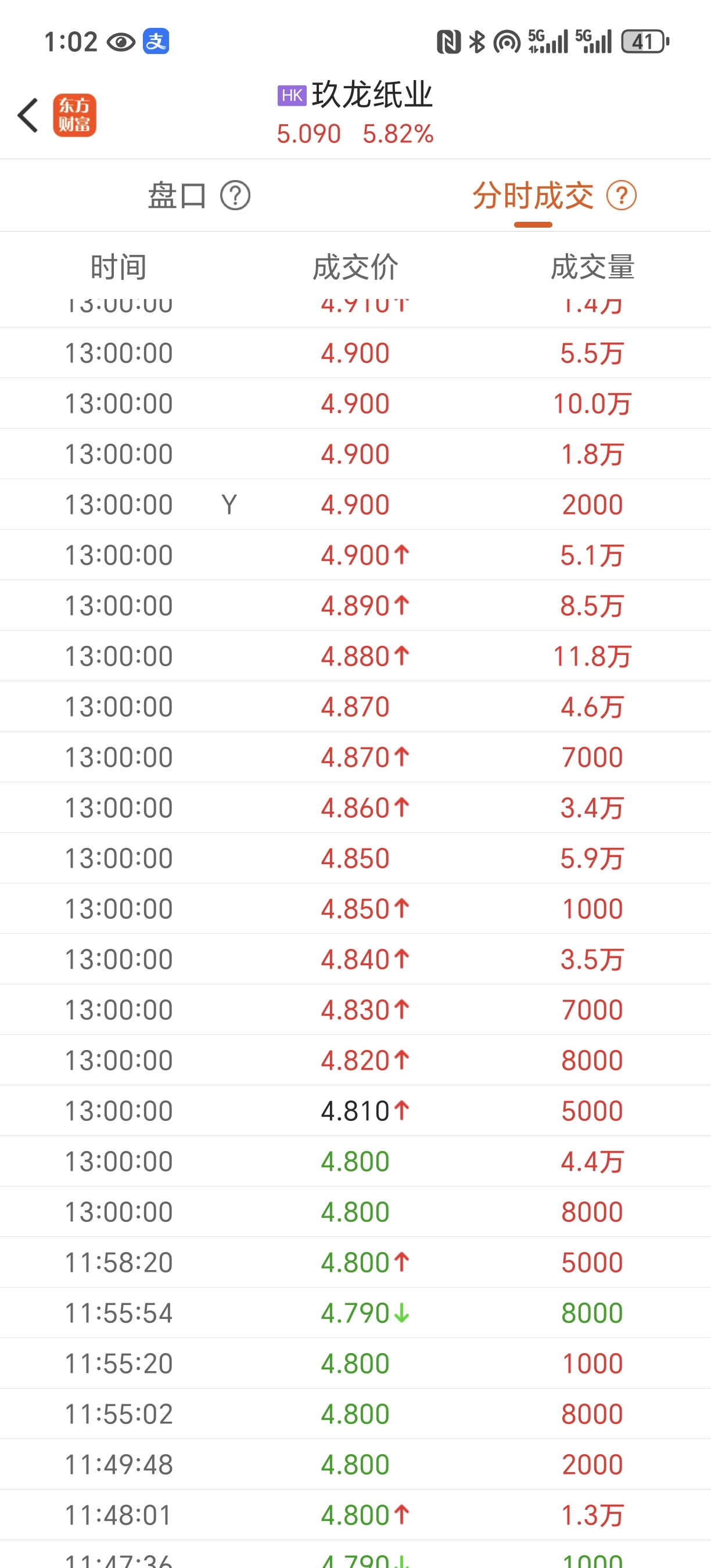This screenshot has height=1568, width=711.
Task: Tap the Alipay status bar icon
Action: (x=156, y=42)
